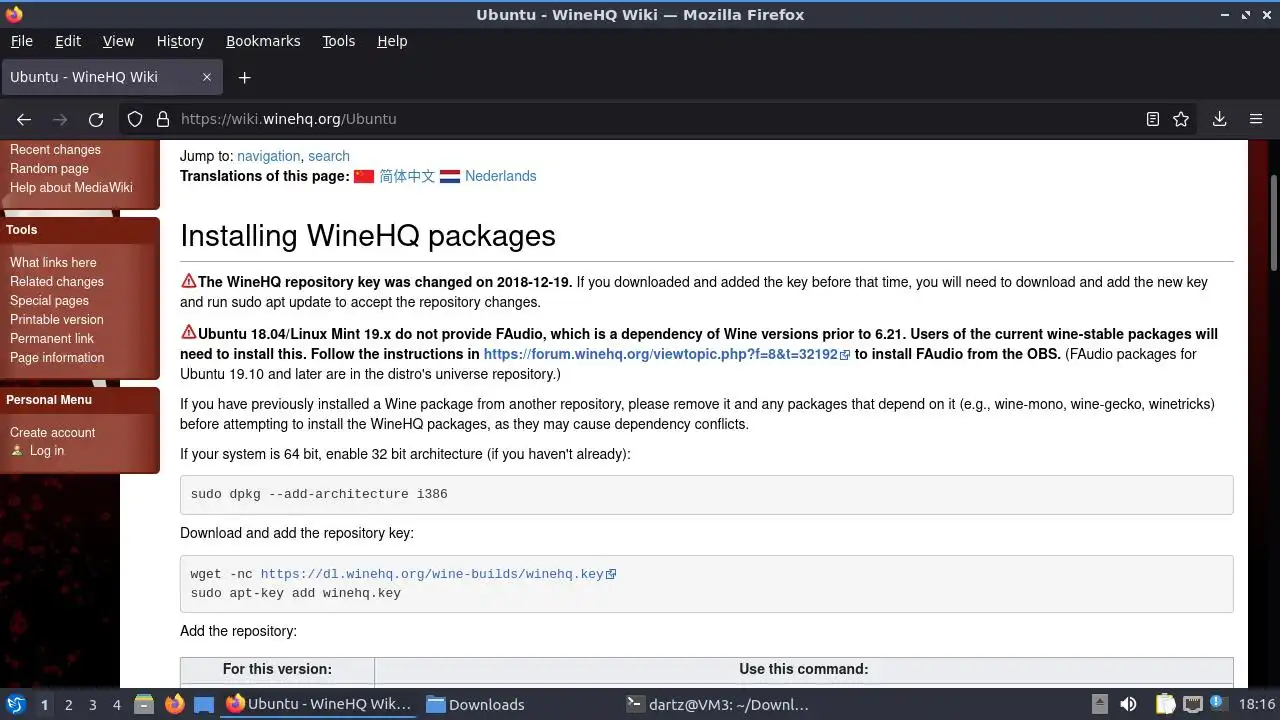Open the Firefox hamburger application menu
The width and height of the screenshot is (1280, 720).
click(x=1256, y=119)
